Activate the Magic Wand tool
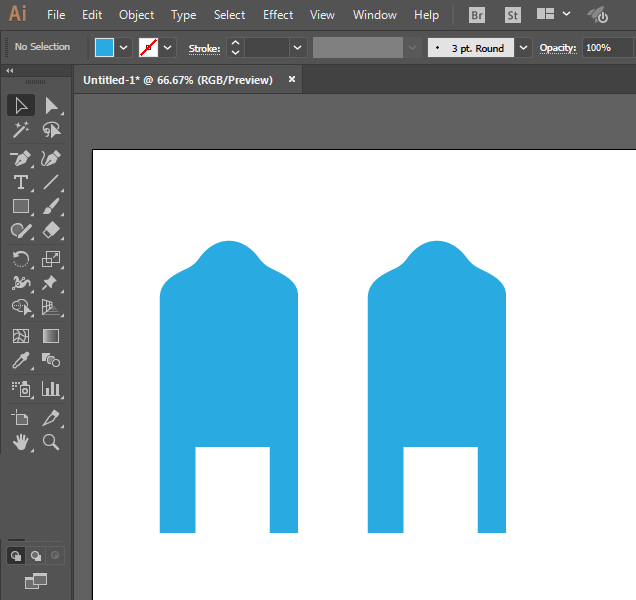Image resolution: width=636 pixels, height=600 pixels. point(20,131)
